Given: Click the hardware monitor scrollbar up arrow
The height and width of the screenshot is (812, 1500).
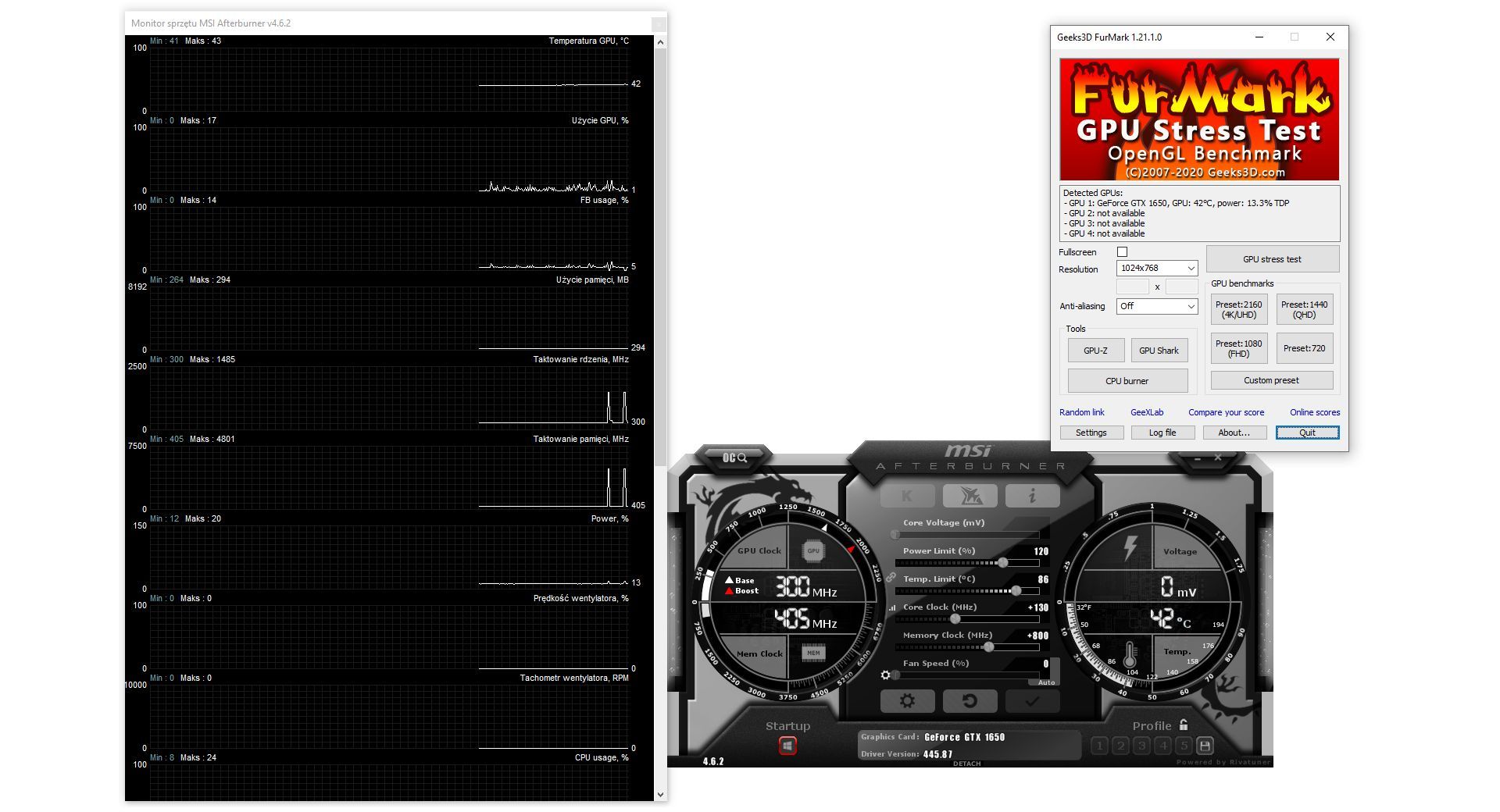Looking at the screenshot, I should pos(660,42).
